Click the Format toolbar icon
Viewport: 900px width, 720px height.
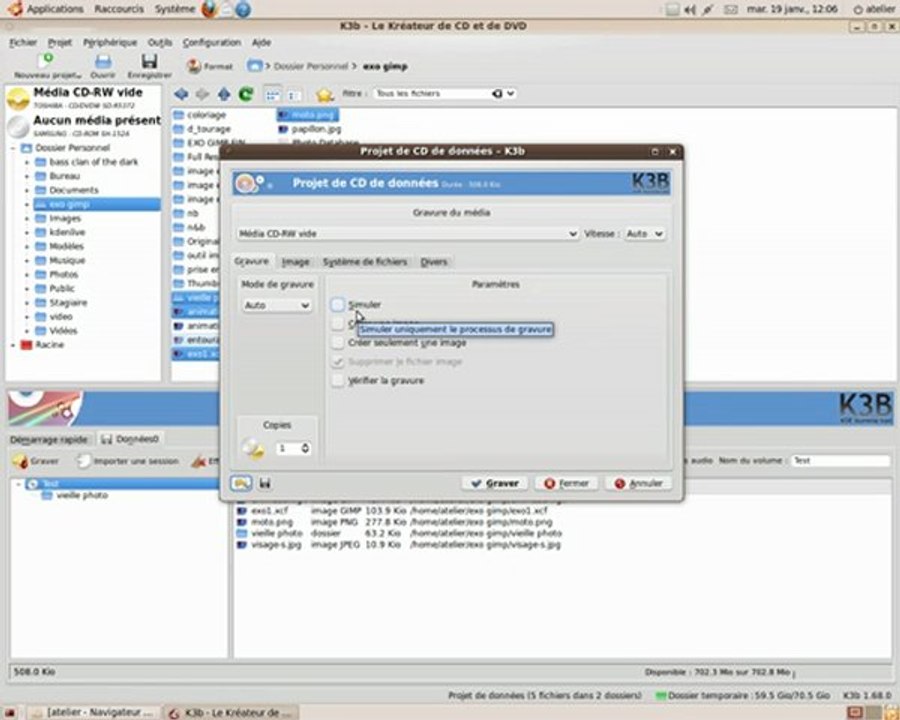[195, 66]
